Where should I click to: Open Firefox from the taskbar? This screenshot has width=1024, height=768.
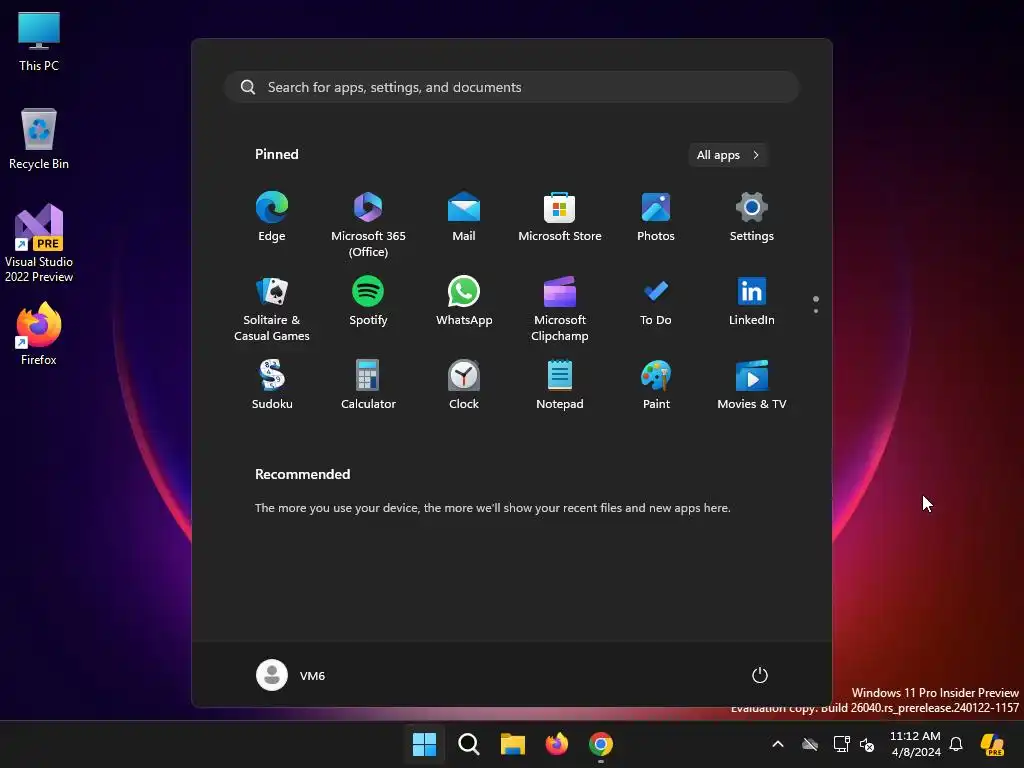[556, 744]
